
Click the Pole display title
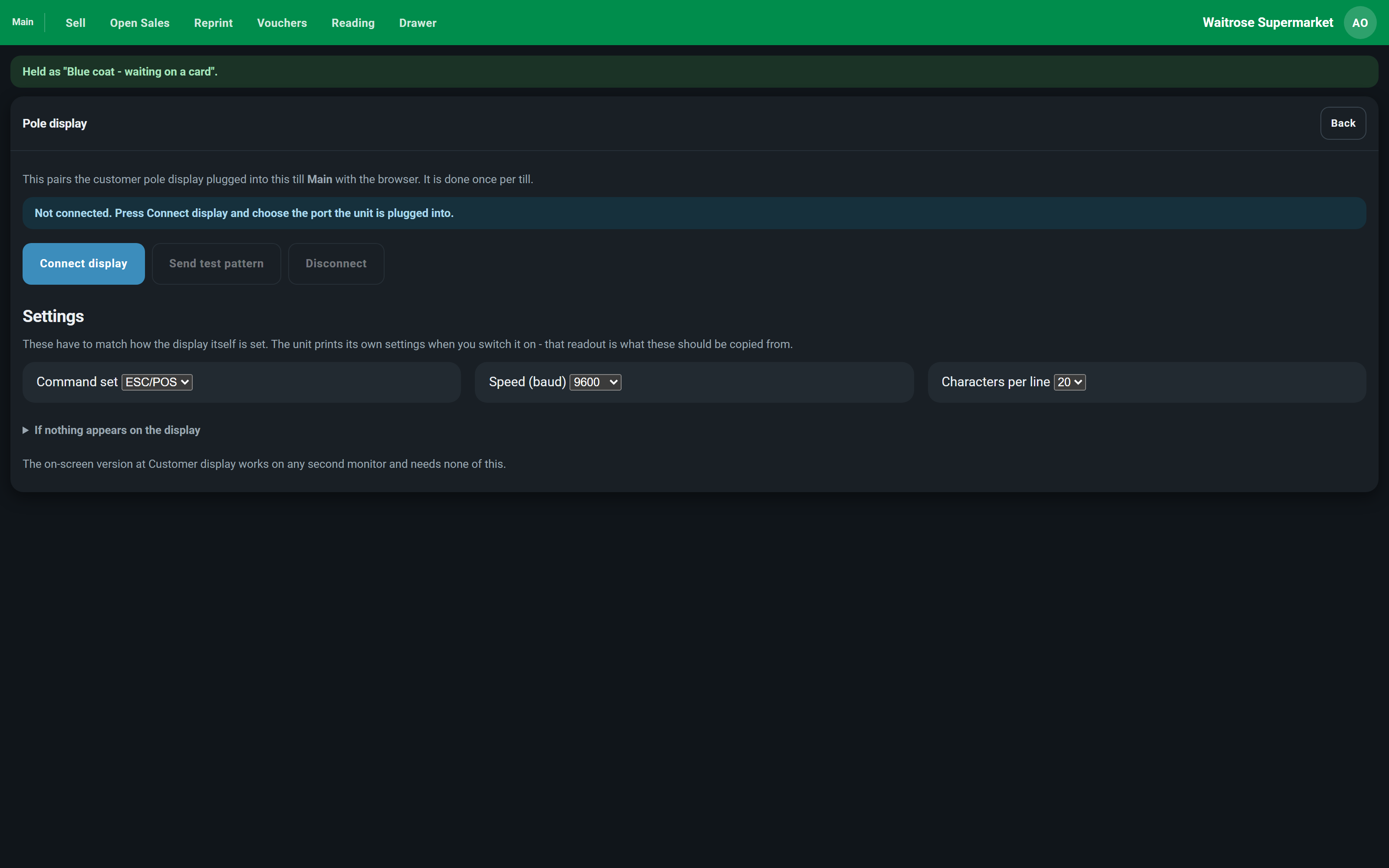click(55, 123)
